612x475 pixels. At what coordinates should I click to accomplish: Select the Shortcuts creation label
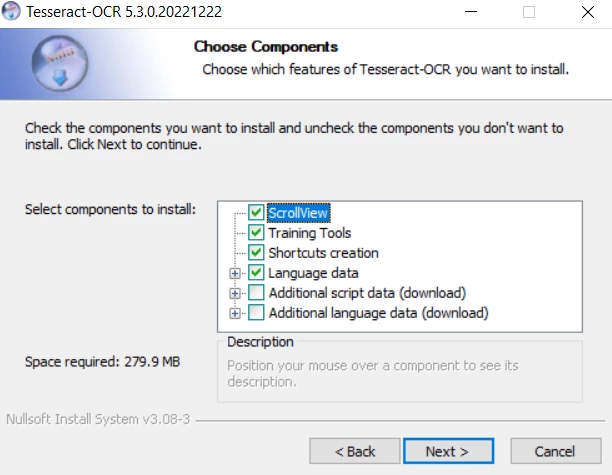323,253
